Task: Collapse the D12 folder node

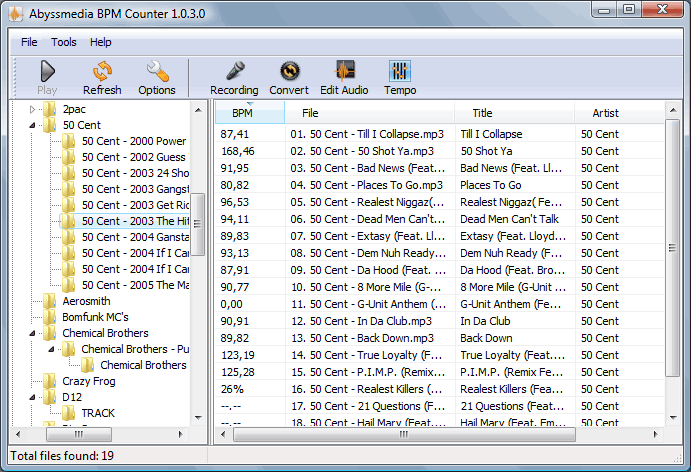Action: 32,398
